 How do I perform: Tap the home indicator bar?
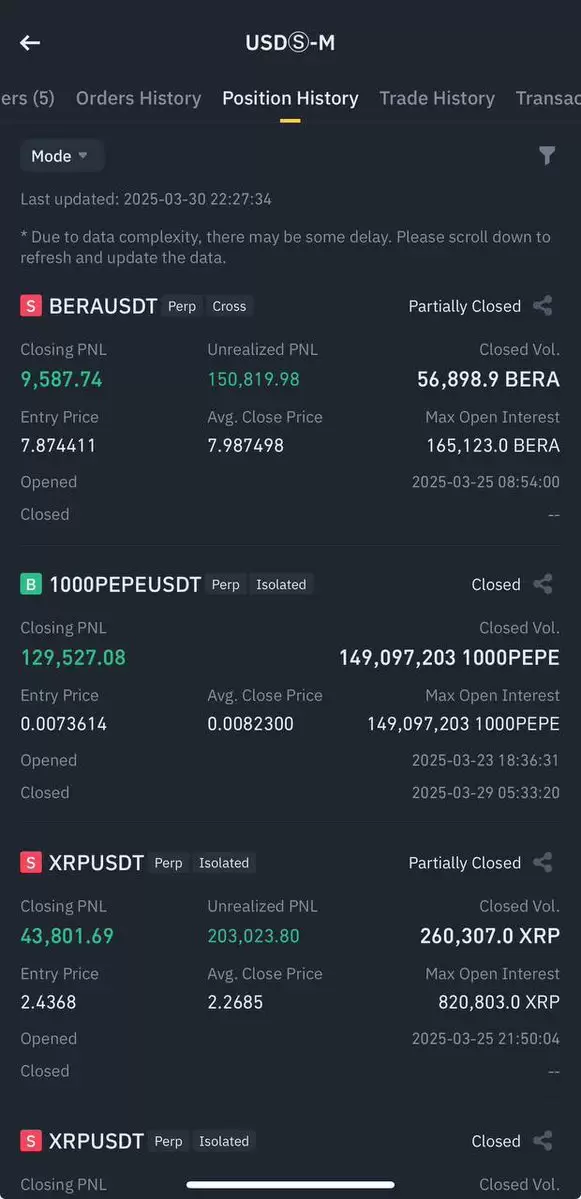point(290,1185)
